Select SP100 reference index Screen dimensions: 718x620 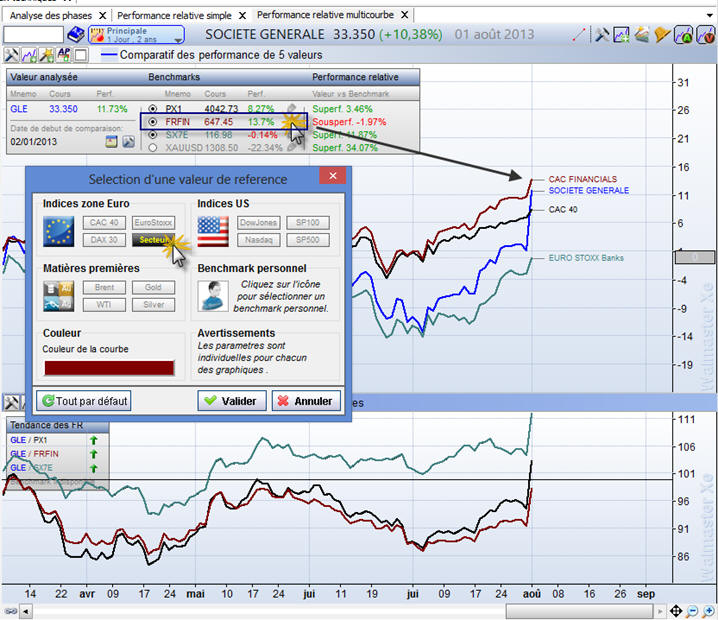click(308, 223)
